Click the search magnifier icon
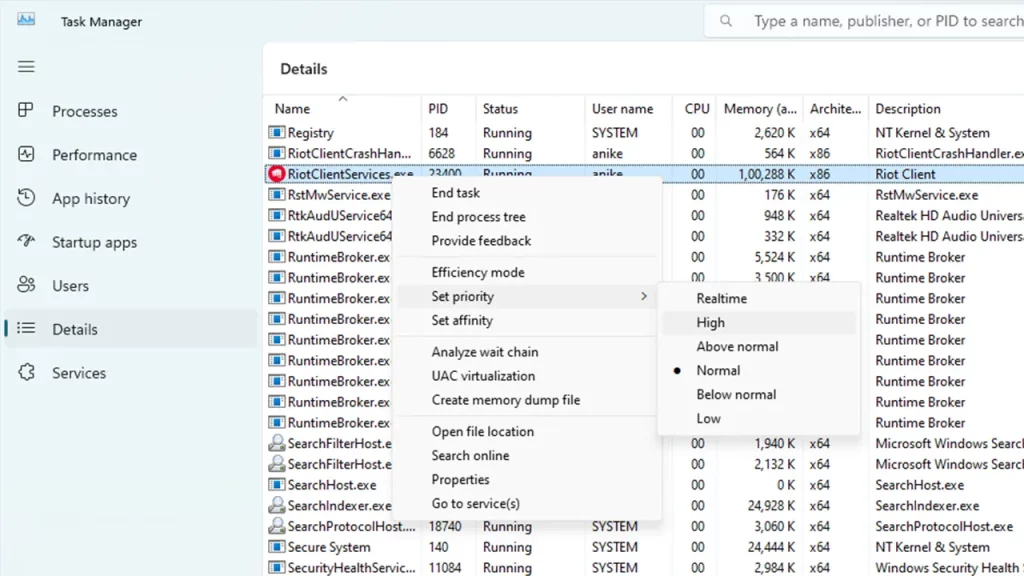1024x576 pixels. [726, 21]
